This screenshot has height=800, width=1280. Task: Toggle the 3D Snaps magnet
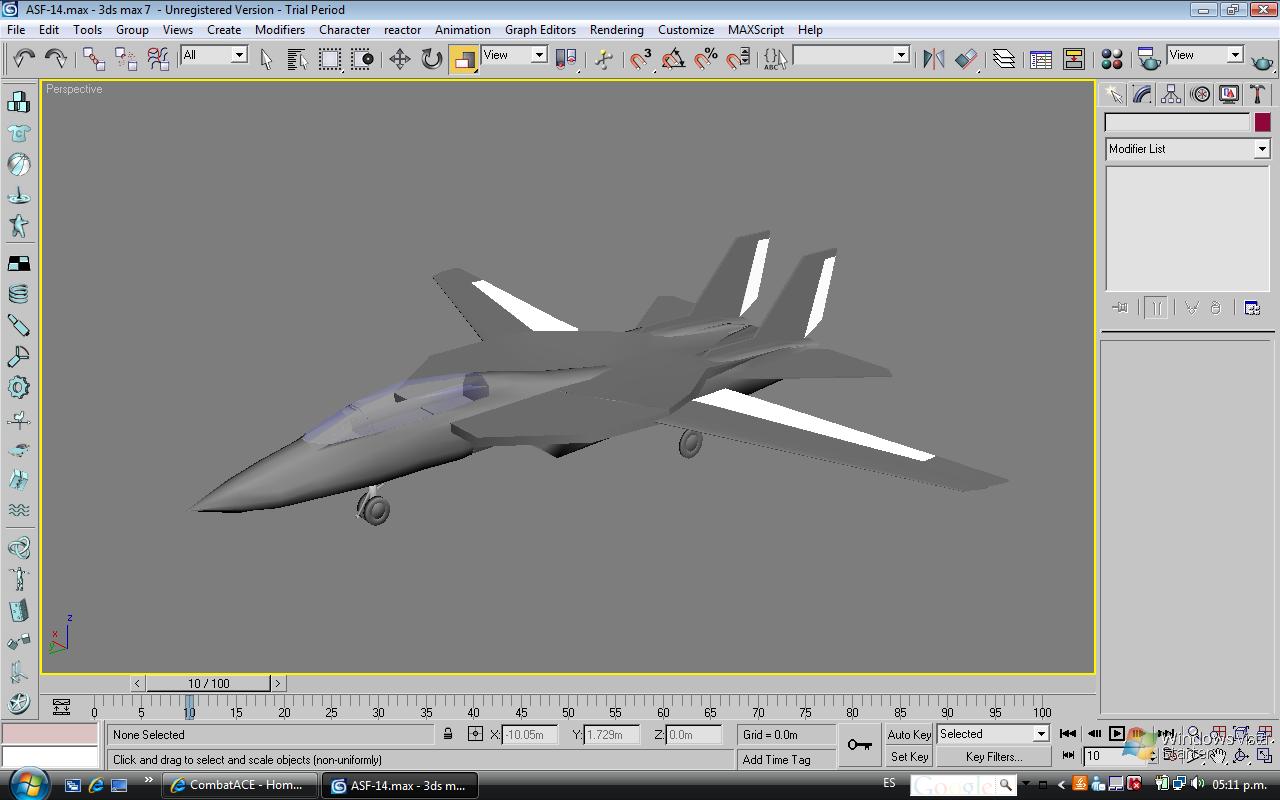(641, 59)
